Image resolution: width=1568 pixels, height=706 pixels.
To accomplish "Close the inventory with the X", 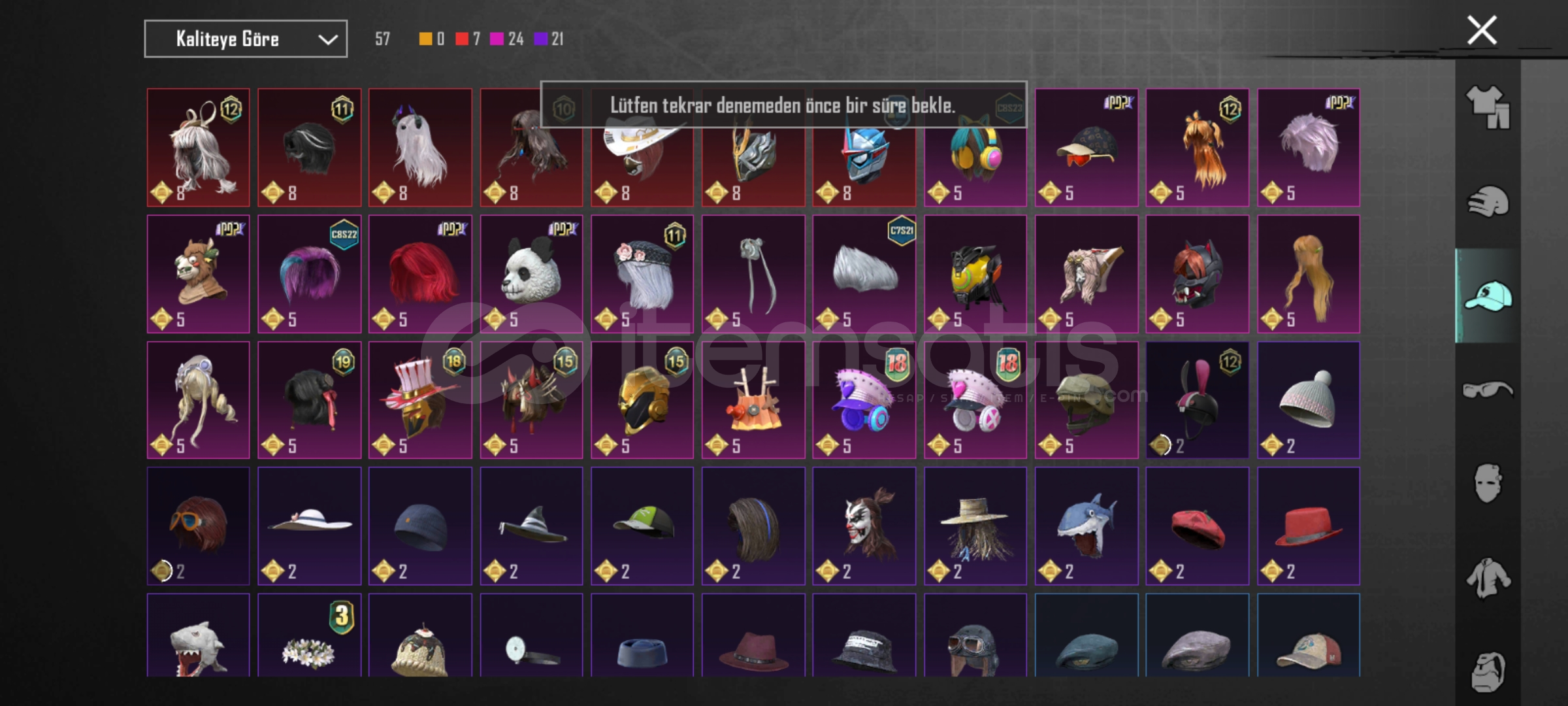I will 1482,30.
